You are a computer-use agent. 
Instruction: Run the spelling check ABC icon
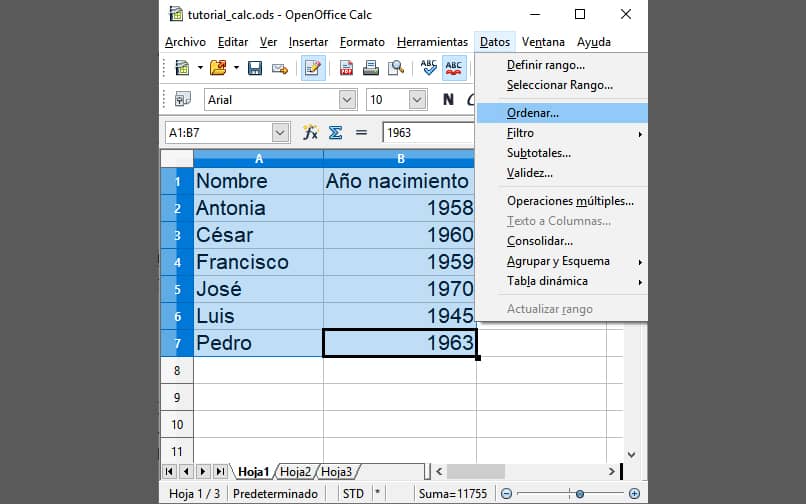coord(428,67)
